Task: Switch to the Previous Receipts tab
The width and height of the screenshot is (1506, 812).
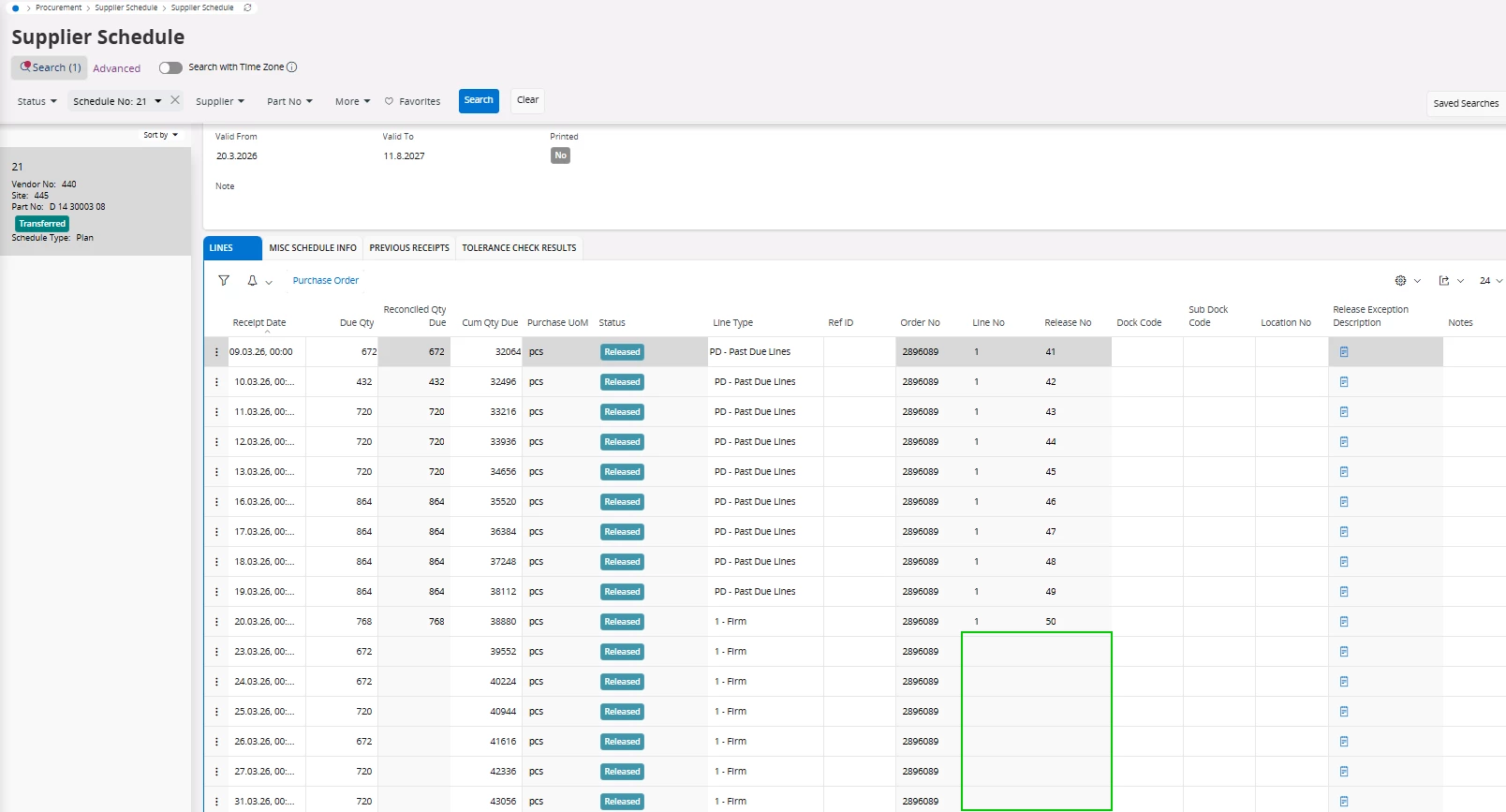Action: [x=409, y=248]
